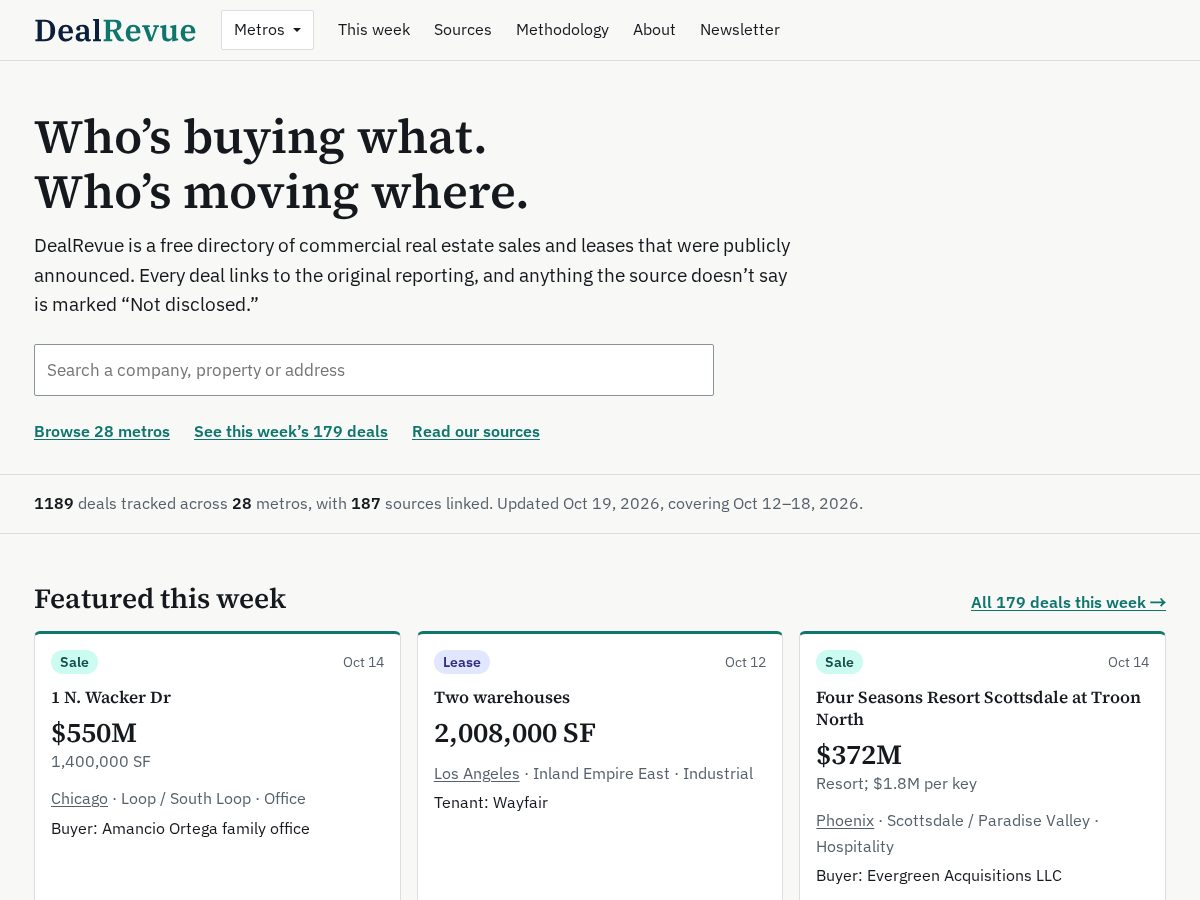The height and width of the screenshot is (900, 1200).
Task: Select Tenant: Wayfair text
Action: pos(491,803)
